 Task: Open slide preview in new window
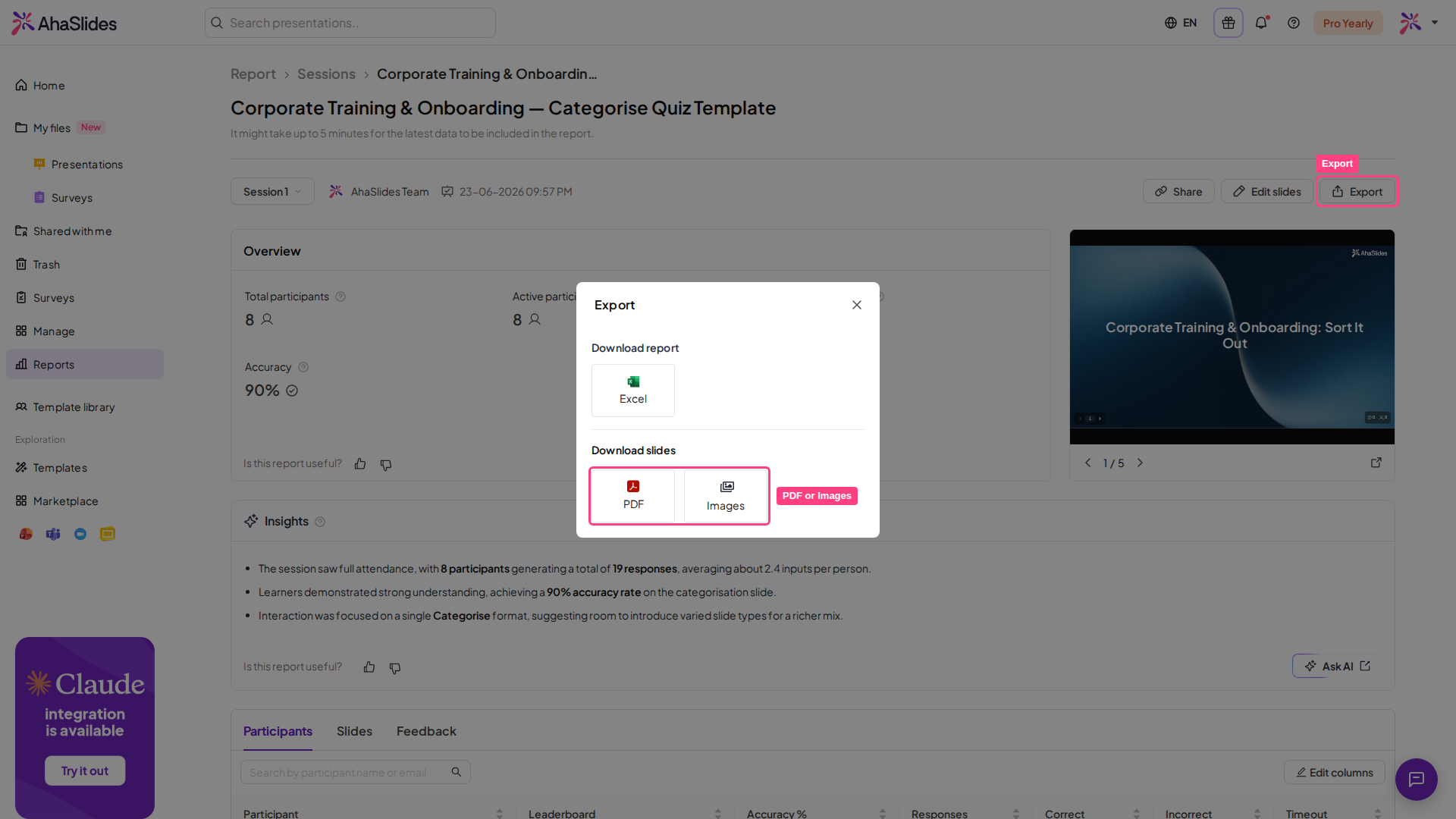1376,463
